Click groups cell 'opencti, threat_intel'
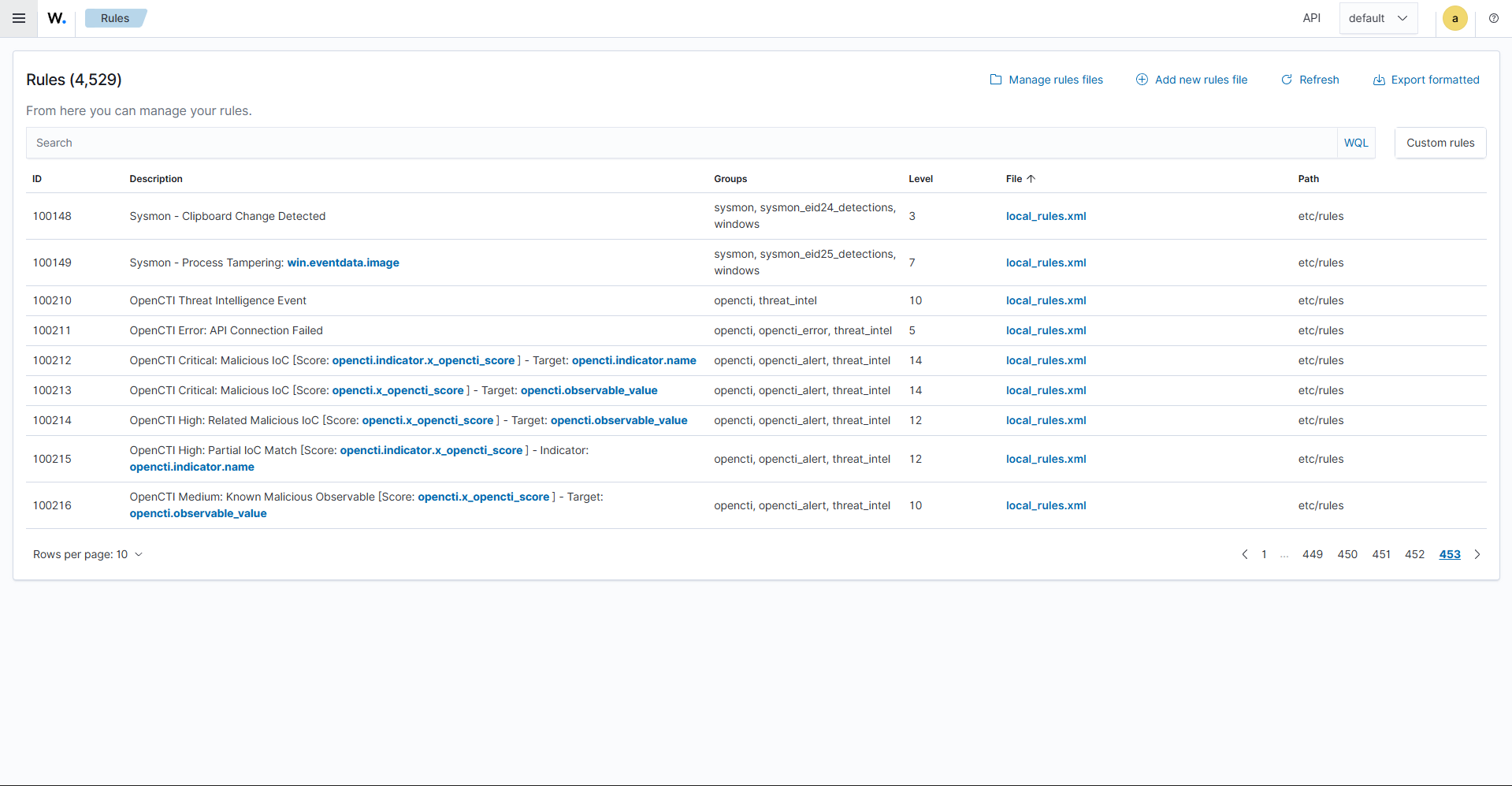The height and width of the screenshot is (786, 1512). (x=765, y=300)
